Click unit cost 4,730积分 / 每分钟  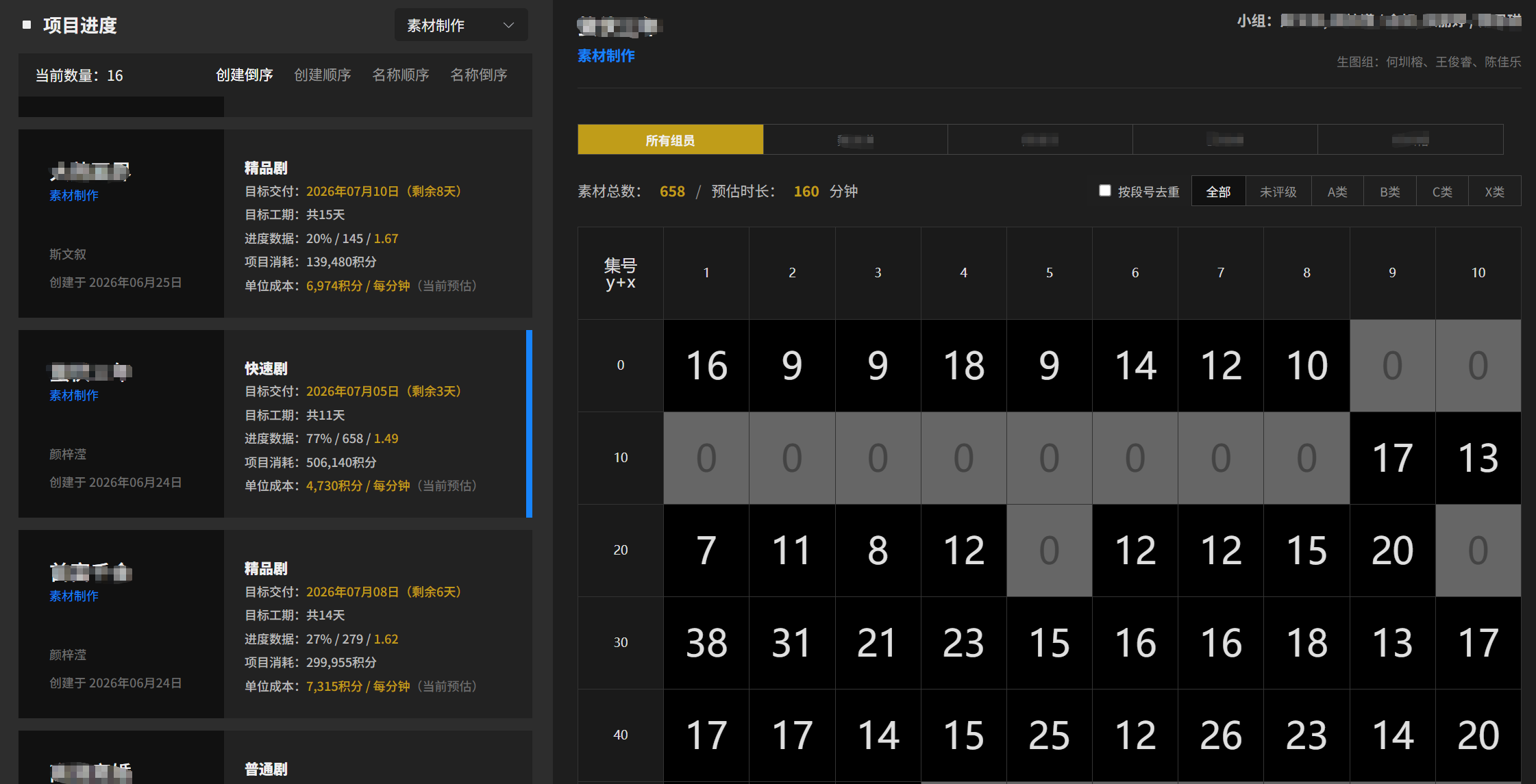pos(358,485)
